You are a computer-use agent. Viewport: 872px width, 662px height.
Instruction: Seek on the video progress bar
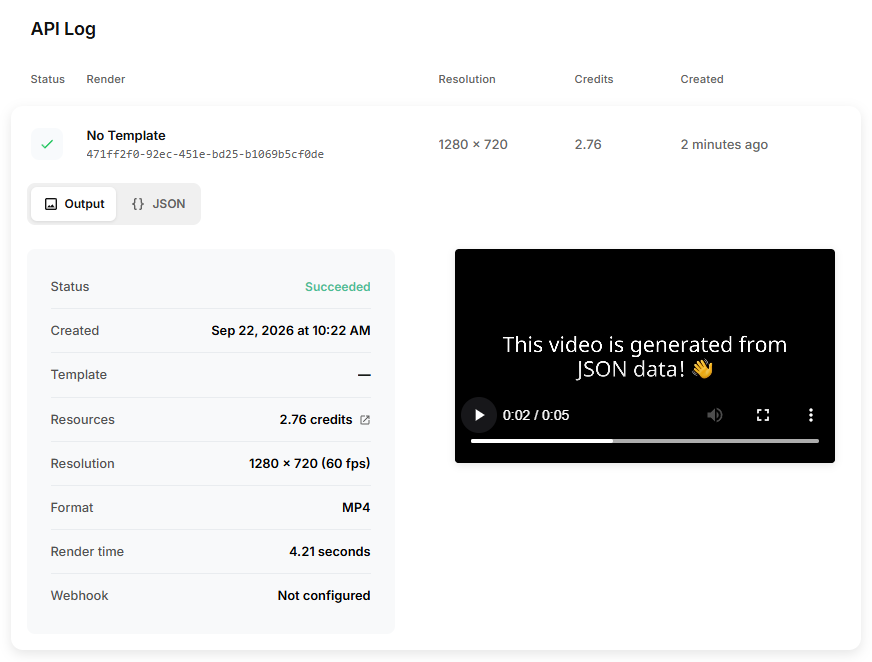[x=645, y=441]
